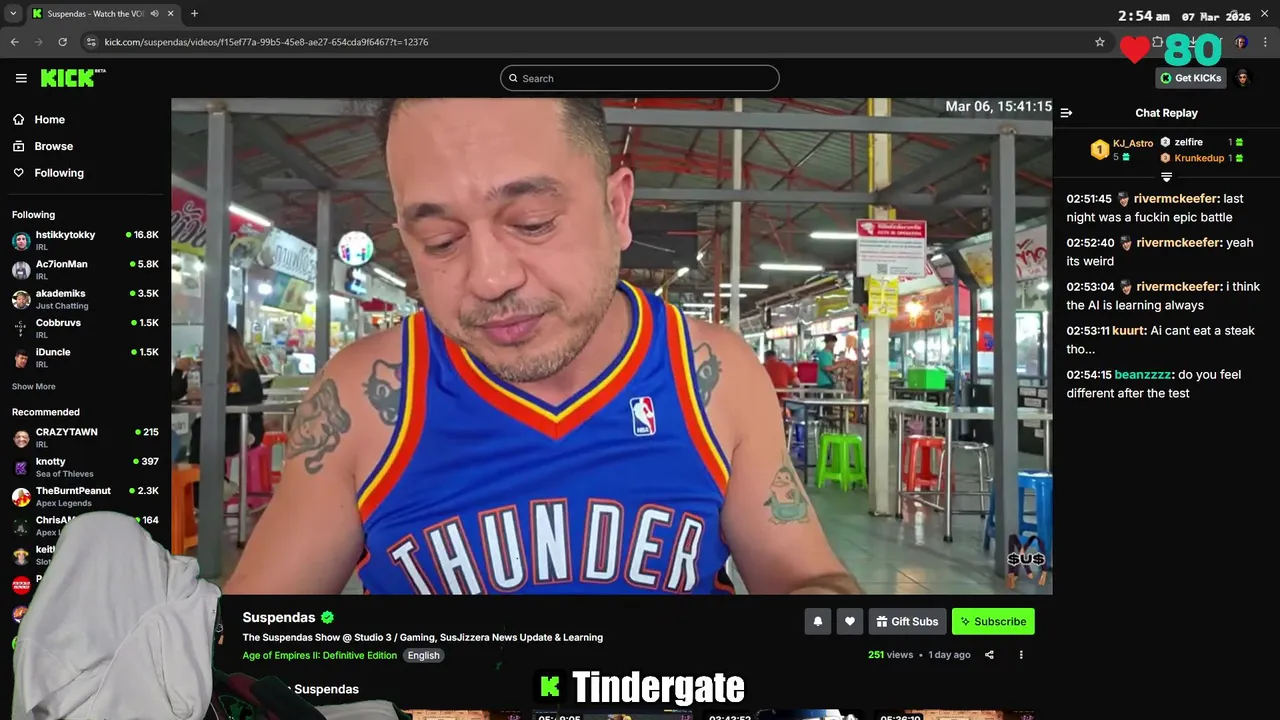The height and width of the screenshot is (720, 1280).
Task: Go to Home in sidebar
Action: click(x=49, y=119)
